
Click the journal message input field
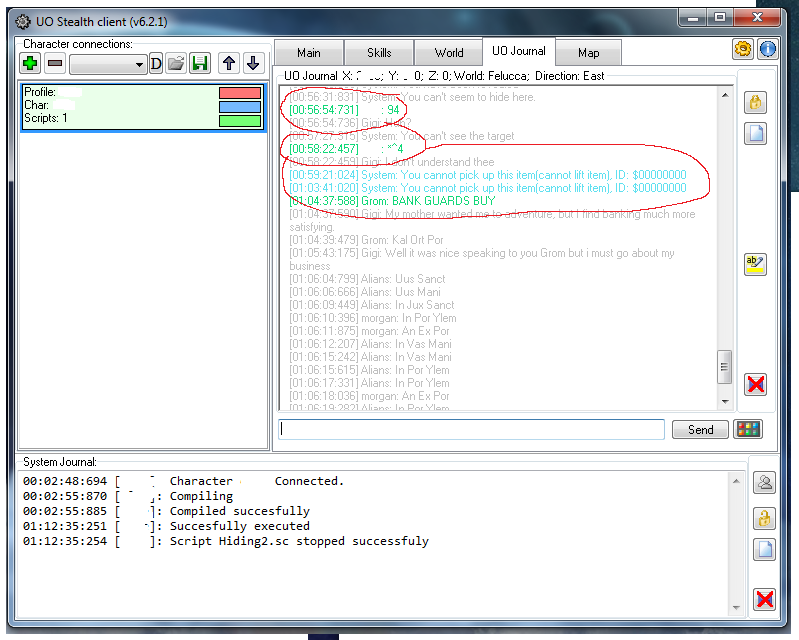tap(472, 429)
